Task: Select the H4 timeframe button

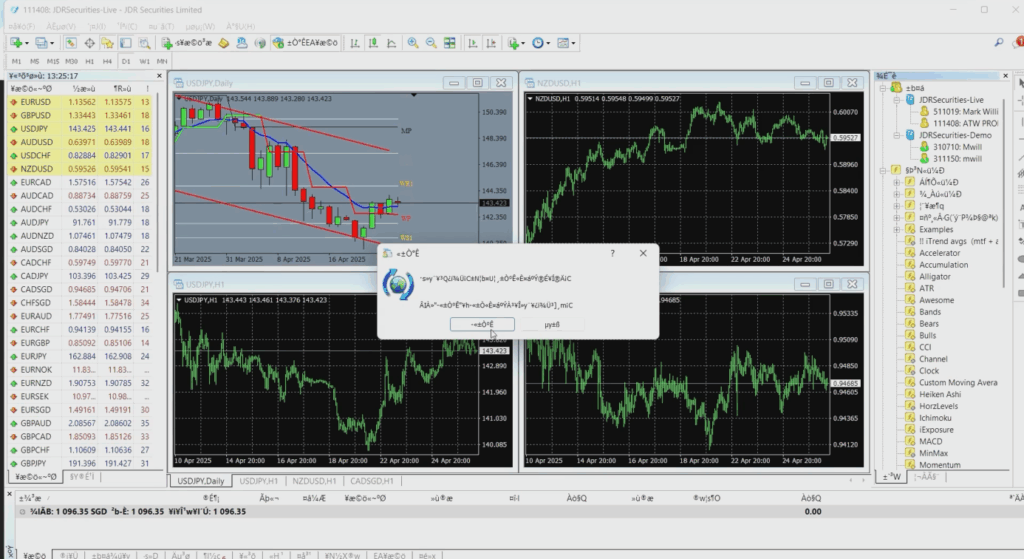Action: coord(107,61)
